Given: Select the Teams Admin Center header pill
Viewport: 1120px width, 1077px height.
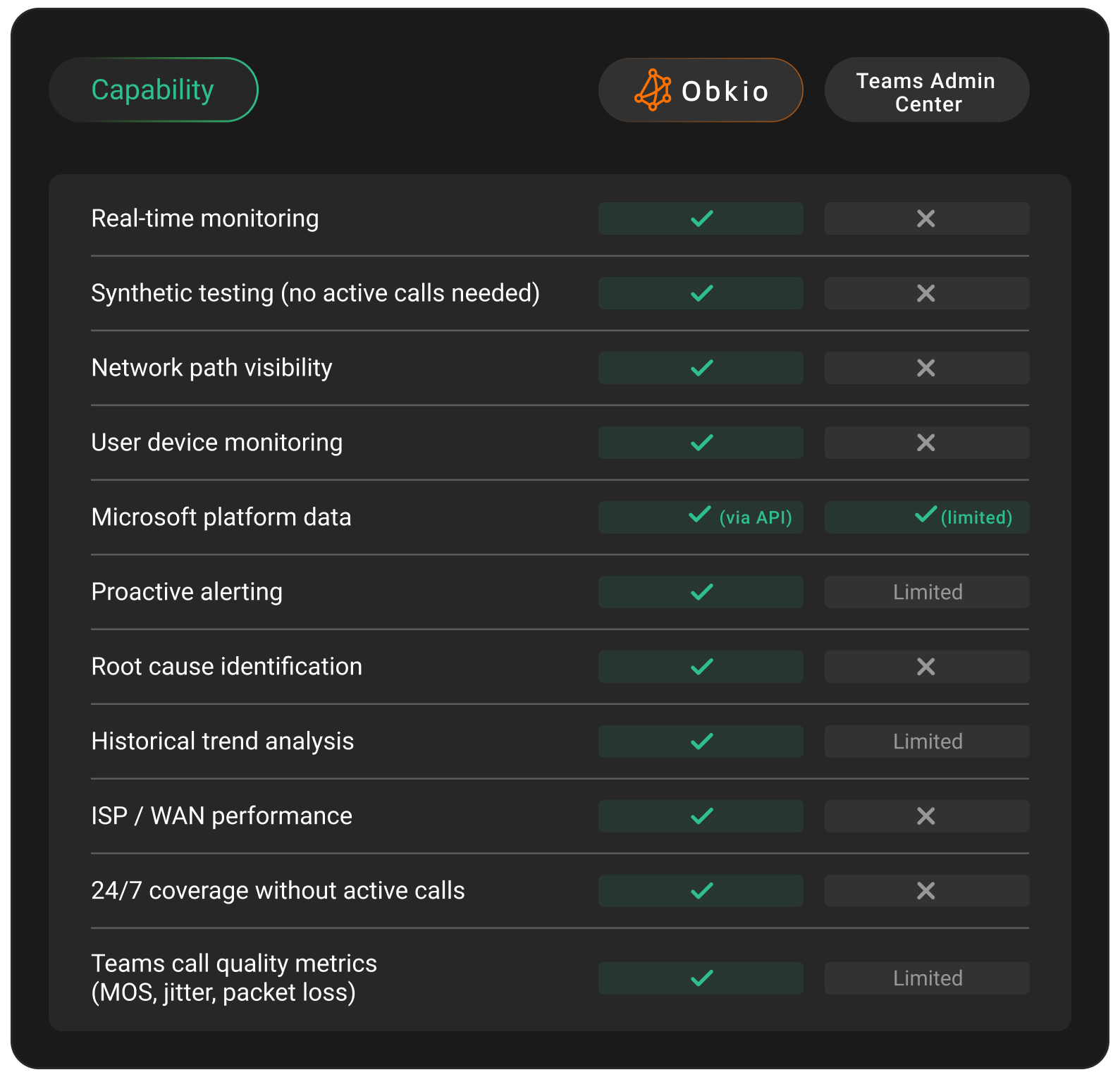Looking at the screenshot, I should point(927,90).
